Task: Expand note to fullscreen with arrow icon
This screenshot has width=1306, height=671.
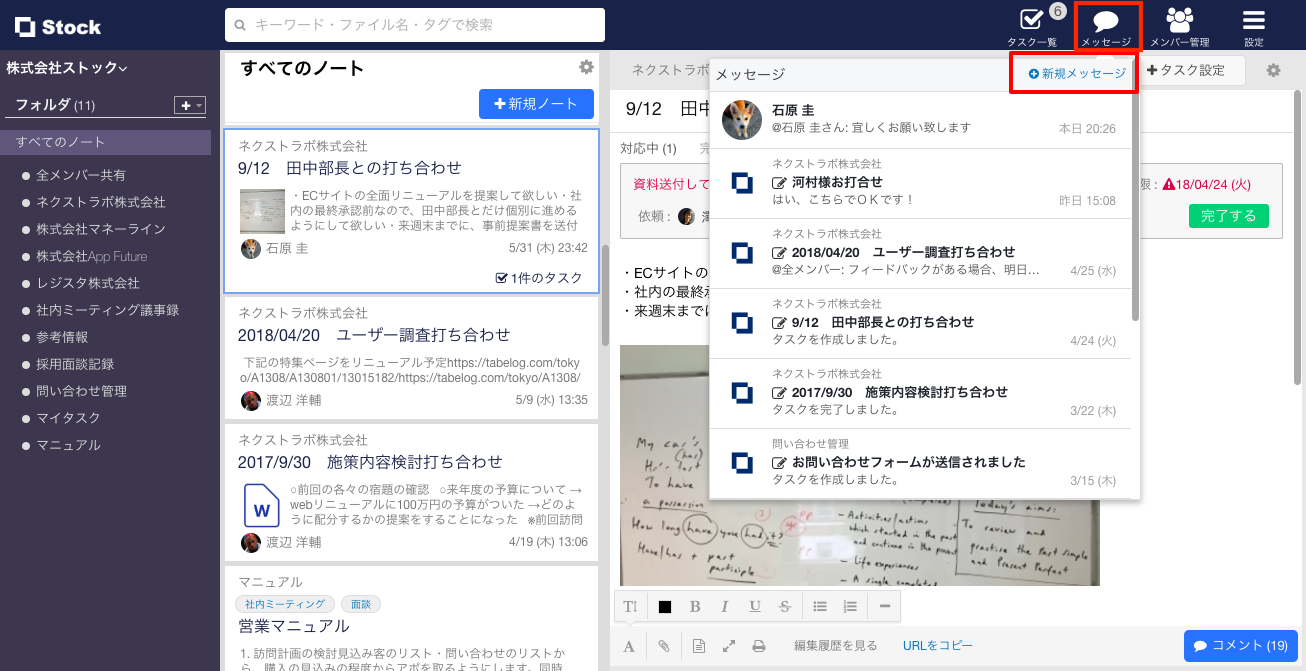Action: [x=727, y=645]
